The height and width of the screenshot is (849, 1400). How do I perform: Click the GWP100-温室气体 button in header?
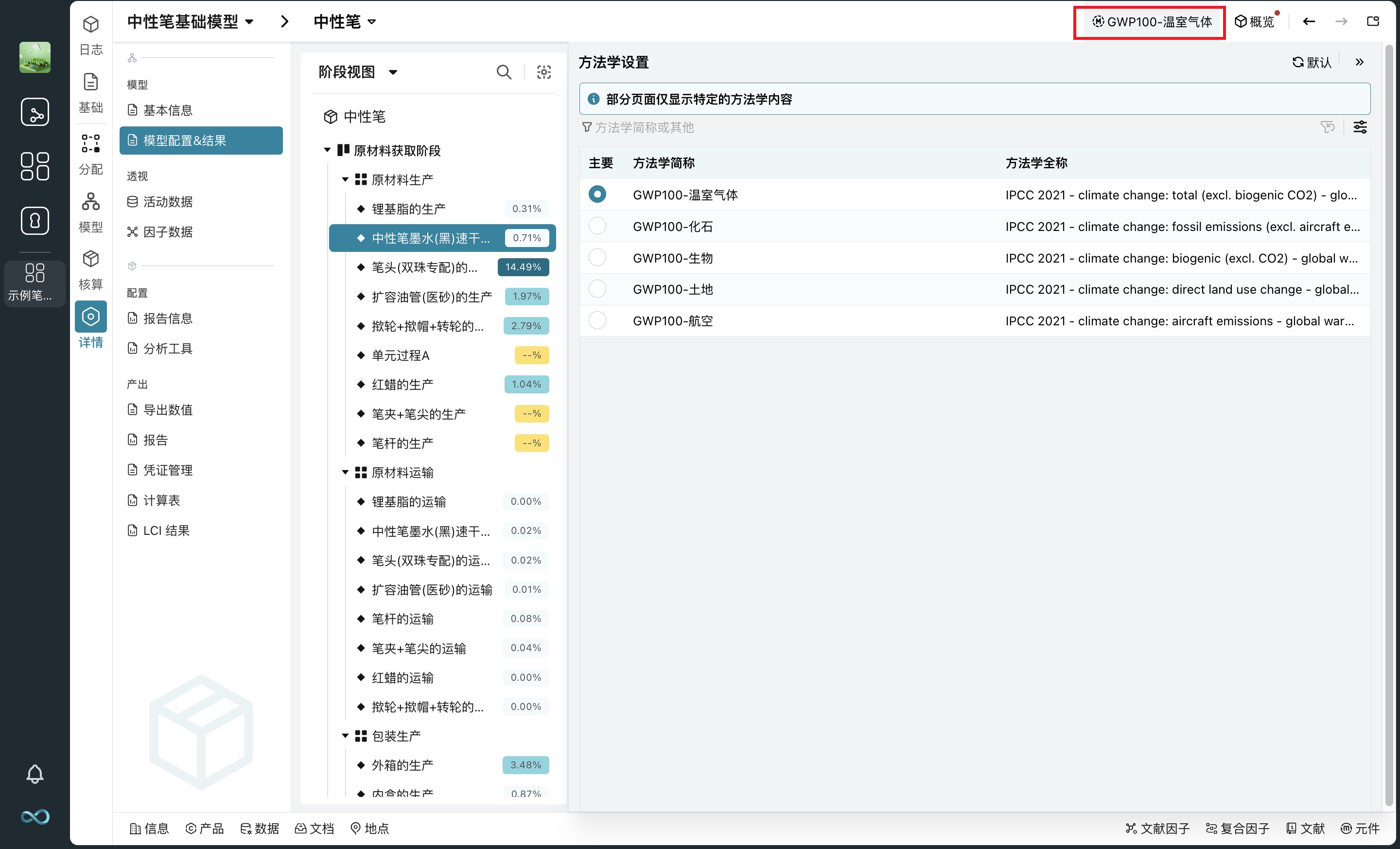[x=1151, y=21]
